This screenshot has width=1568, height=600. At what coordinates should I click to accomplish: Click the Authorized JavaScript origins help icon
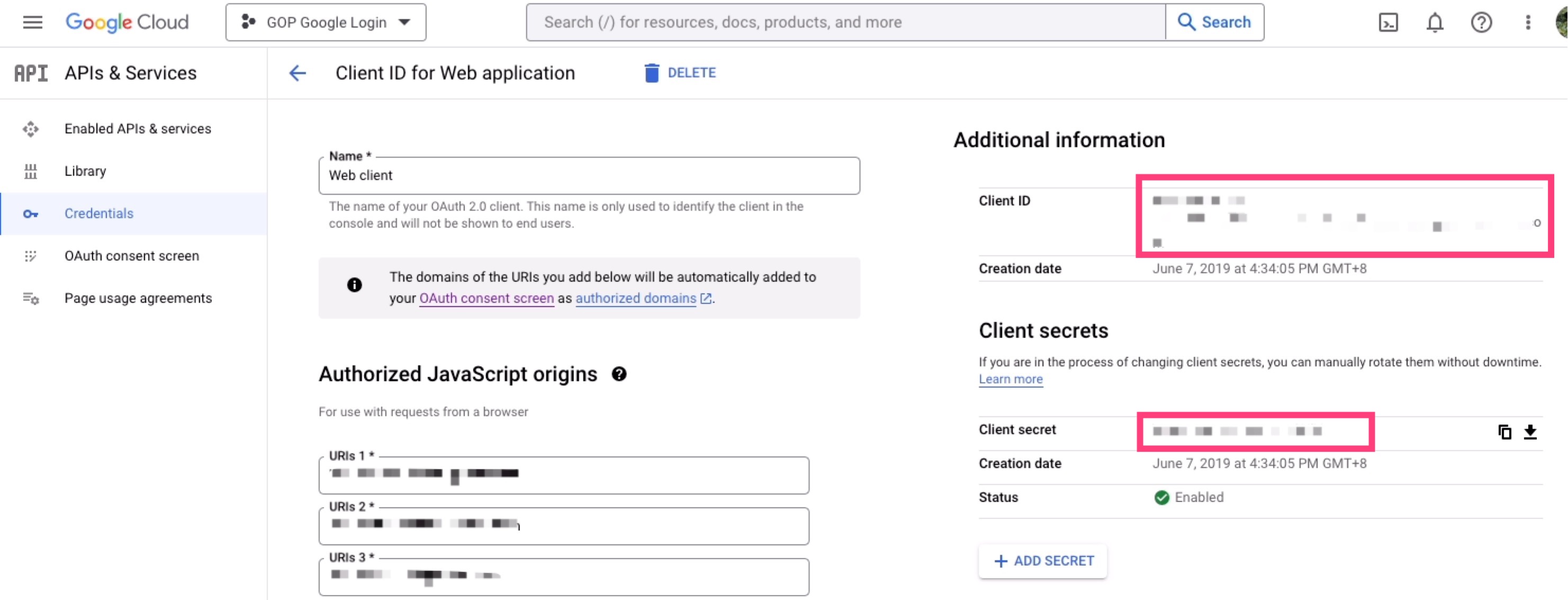[x=620, y=374]
